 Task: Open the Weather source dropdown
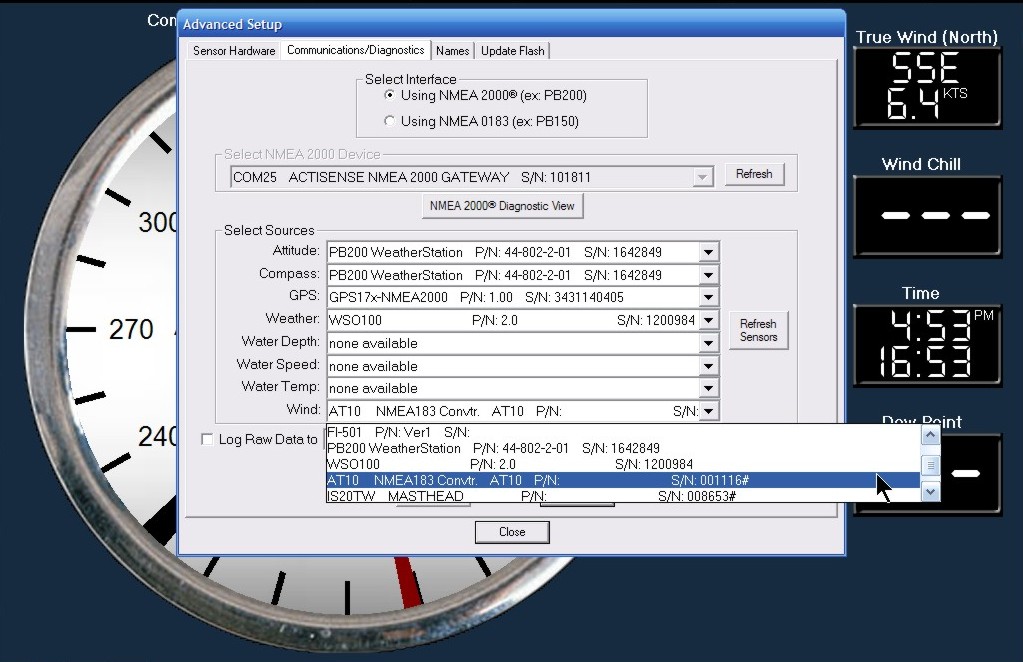(x=709, y=320)
